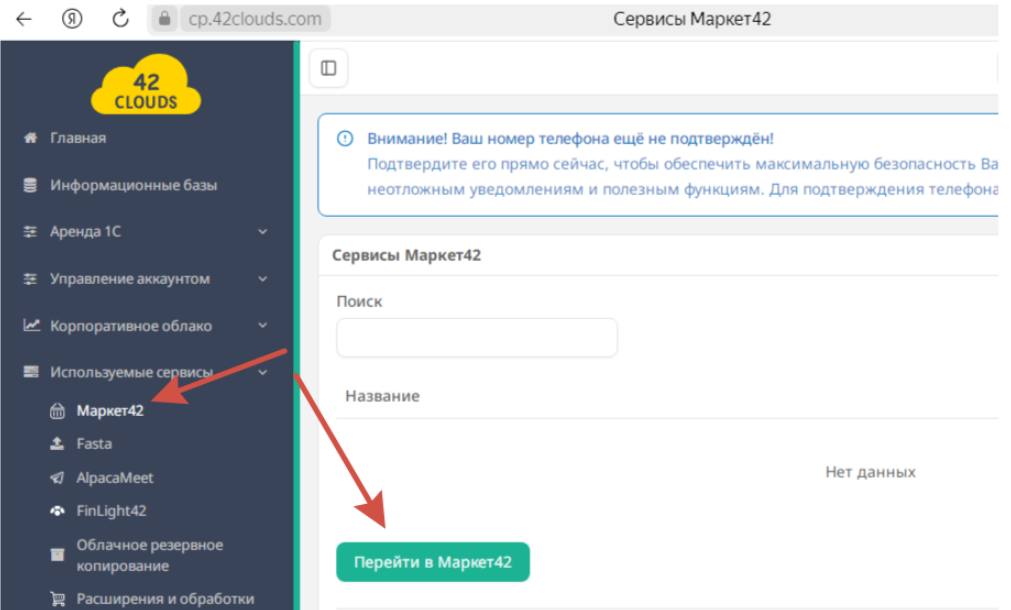The image size is (1011, 610).
Task: Click into the Поиск search field
Action: click(x=476, y=337)
